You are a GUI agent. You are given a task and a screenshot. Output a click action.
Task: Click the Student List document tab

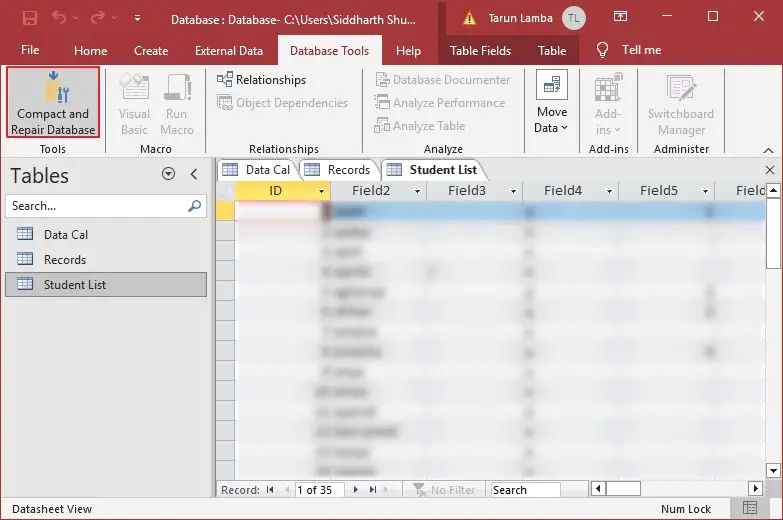(433, 170)
